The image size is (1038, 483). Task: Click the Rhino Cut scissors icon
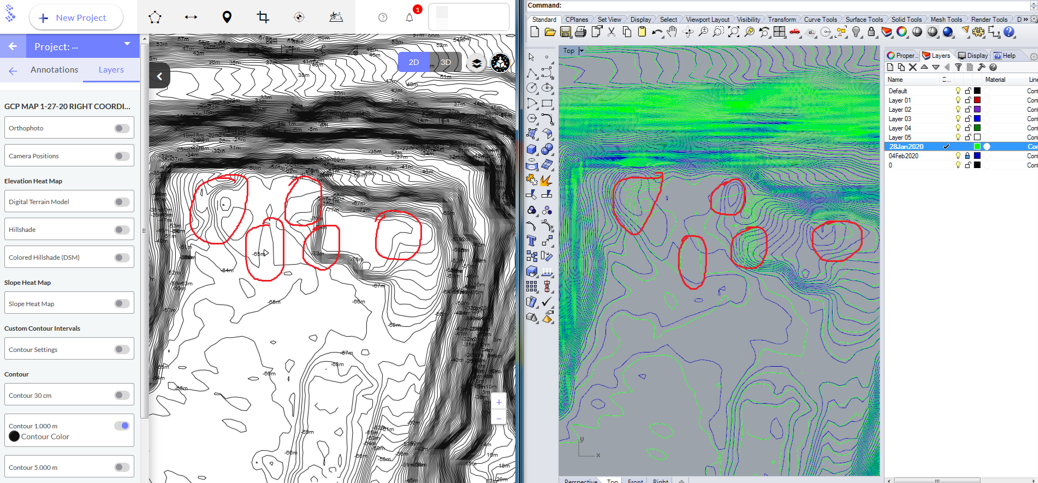[x=611, y=31]
